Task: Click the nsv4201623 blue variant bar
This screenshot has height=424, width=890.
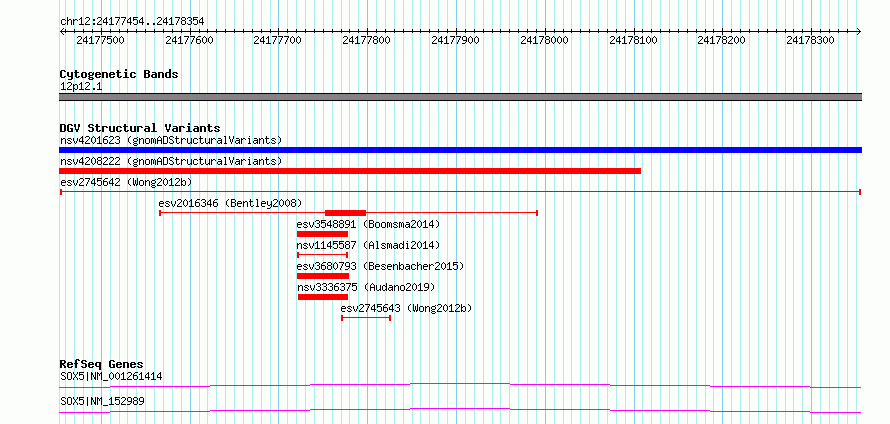Action: pyautogui.click(x=460, y=150)
